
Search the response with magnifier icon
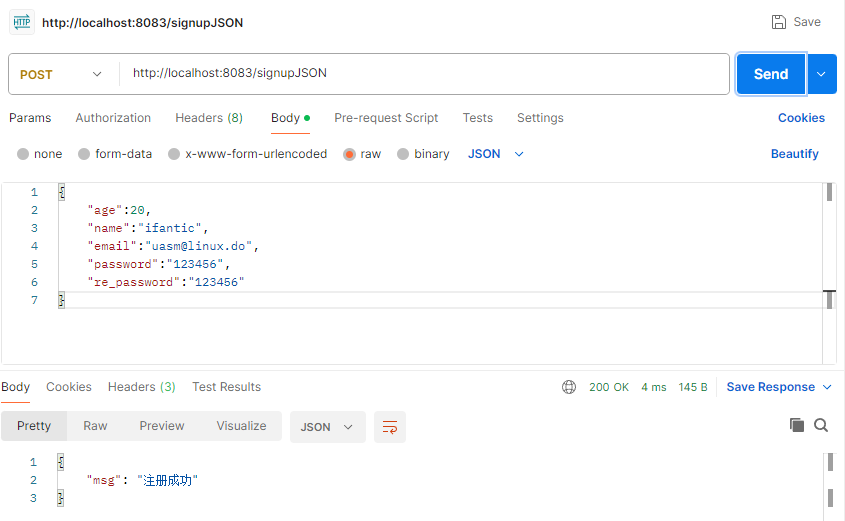click(821, 425)
